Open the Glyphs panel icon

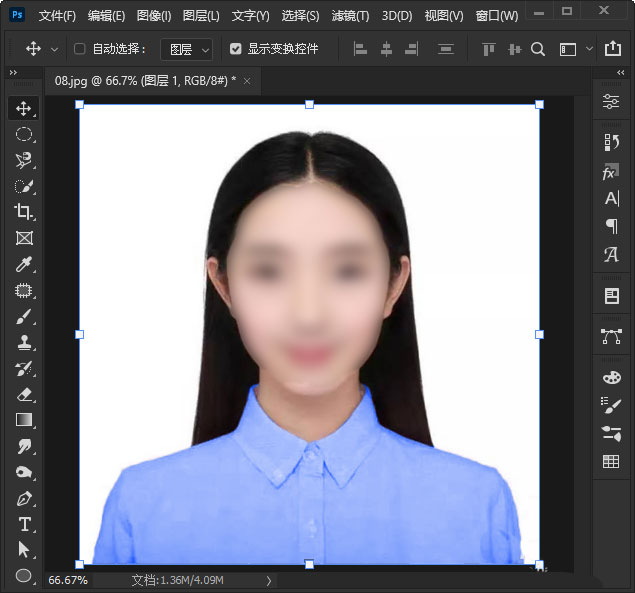click(611, 255)
